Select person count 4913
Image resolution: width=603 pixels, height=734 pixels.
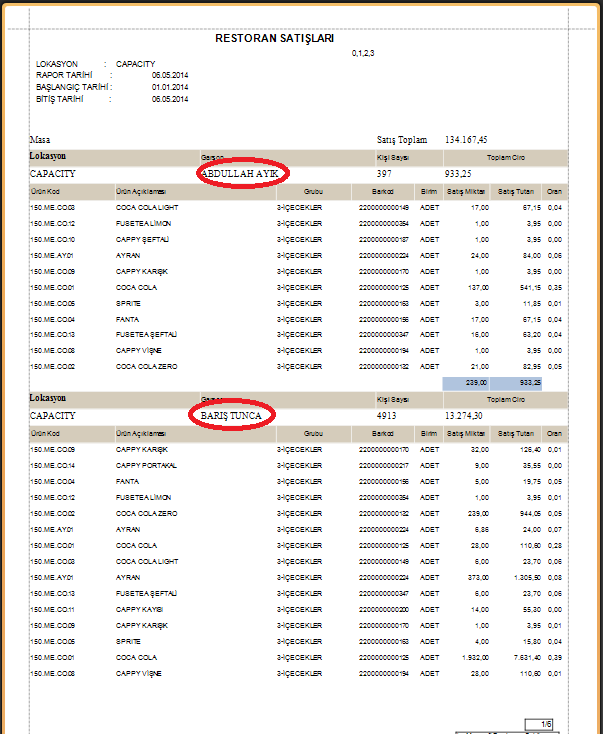(x=386, y=416)
